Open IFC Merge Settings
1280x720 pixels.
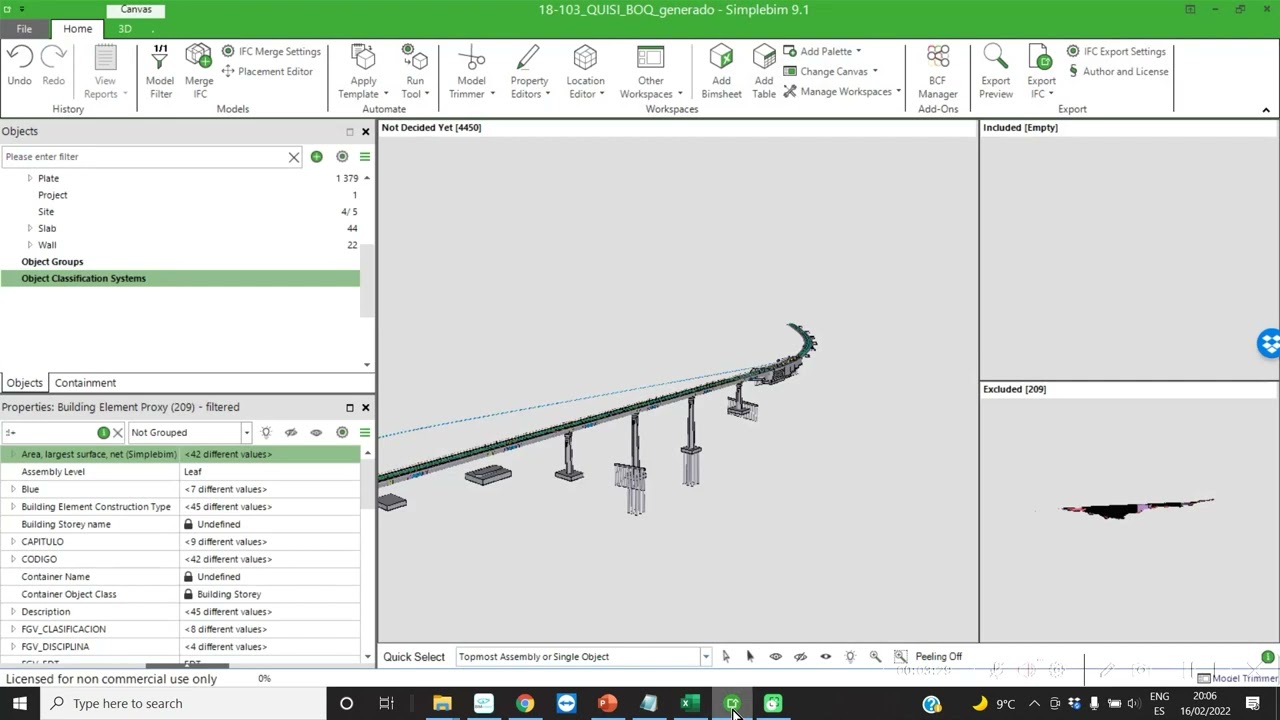coord(271,51)
